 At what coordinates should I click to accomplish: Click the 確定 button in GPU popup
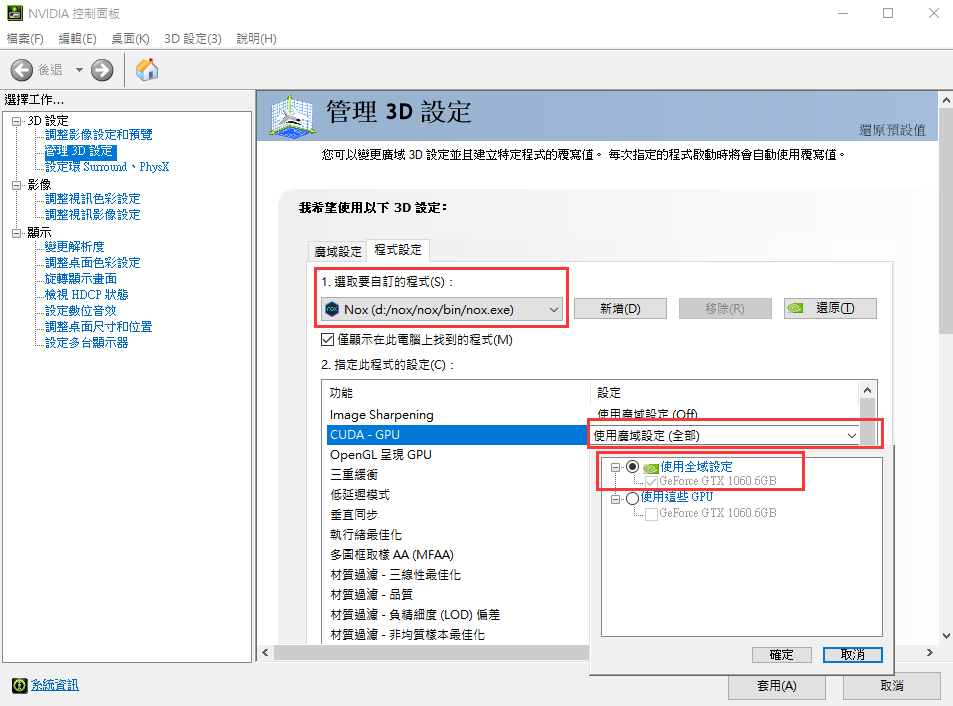point(781,655)
